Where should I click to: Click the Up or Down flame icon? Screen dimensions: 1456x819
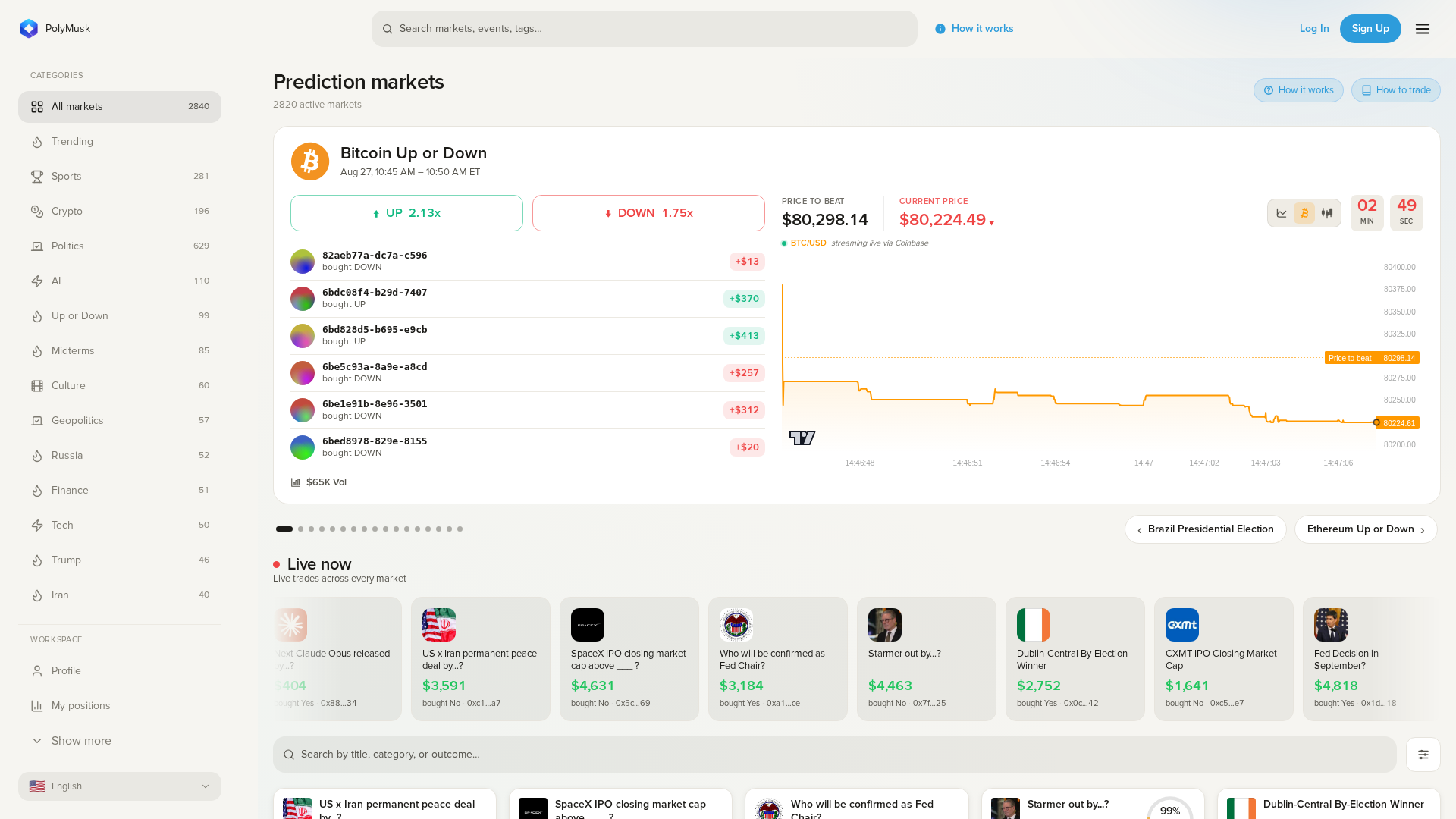coord(37,316)
